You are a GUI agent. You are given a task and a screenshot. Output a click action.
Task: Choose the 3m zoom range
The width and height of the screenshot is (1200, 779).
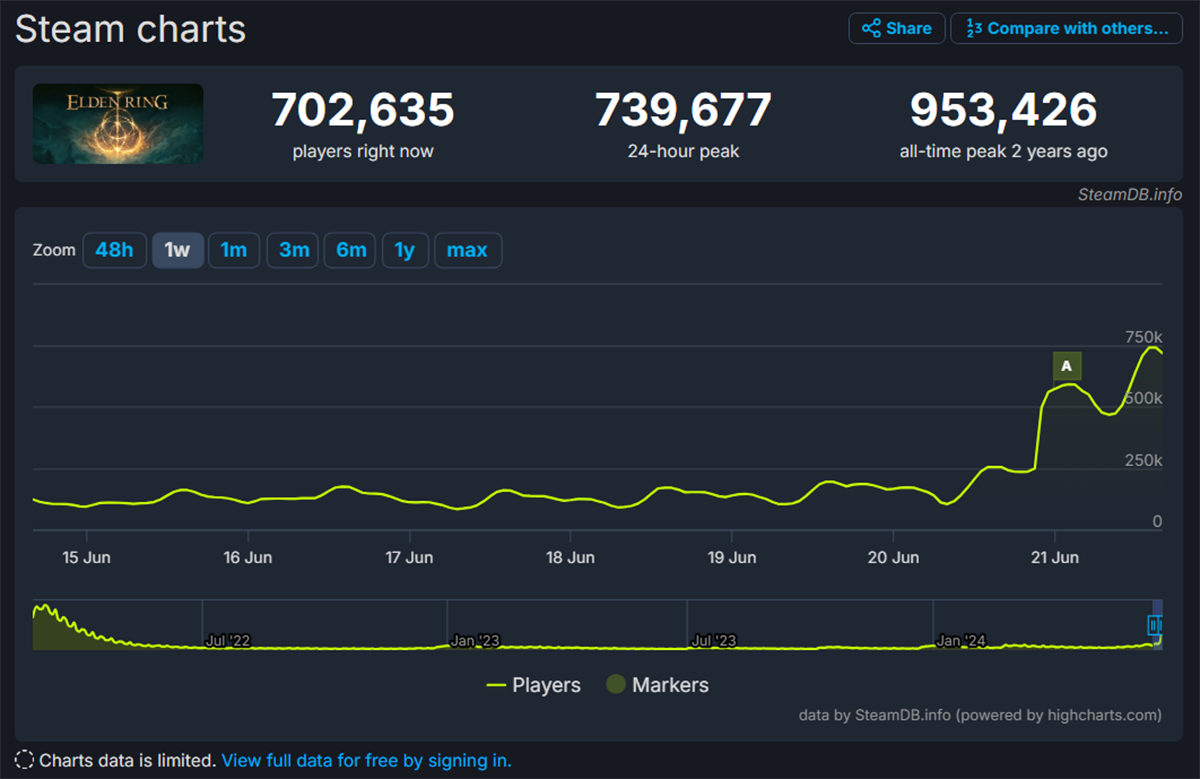(x=293, y=250)
